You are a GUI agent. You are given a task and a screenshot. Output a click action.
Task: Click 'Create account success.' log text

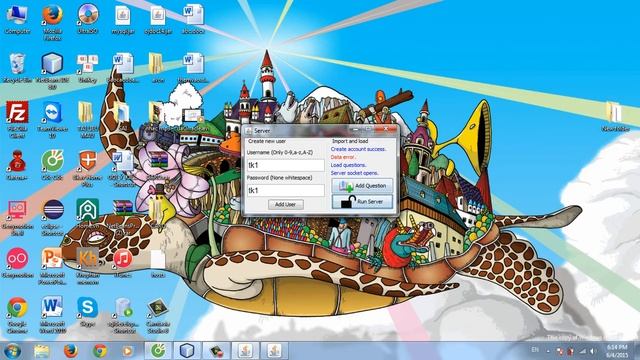coord(358,149)
